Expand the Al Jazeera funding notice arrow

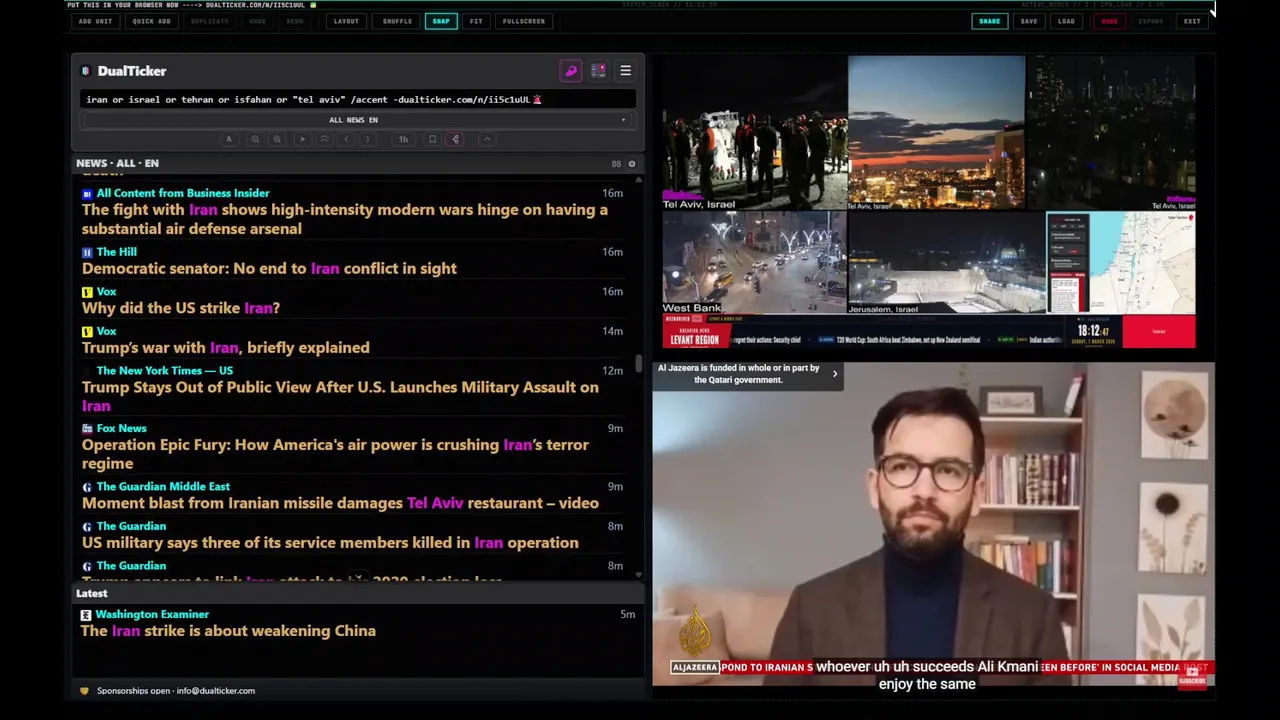pyautogui.click(x=835, y=374)
